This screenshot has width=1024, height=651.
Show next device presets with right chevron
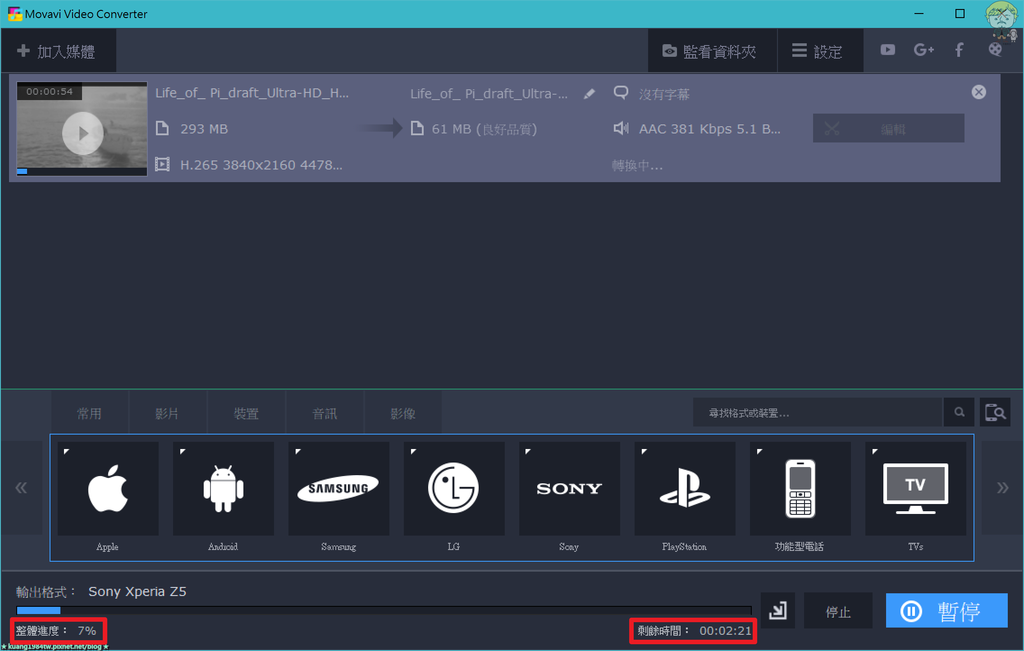click(1002, 488)
